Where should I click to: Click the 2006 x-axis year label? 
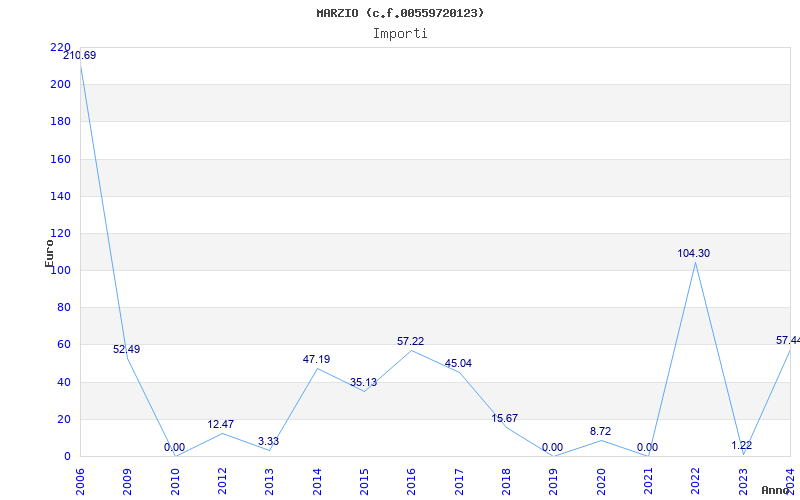click(x=80, y=482)
